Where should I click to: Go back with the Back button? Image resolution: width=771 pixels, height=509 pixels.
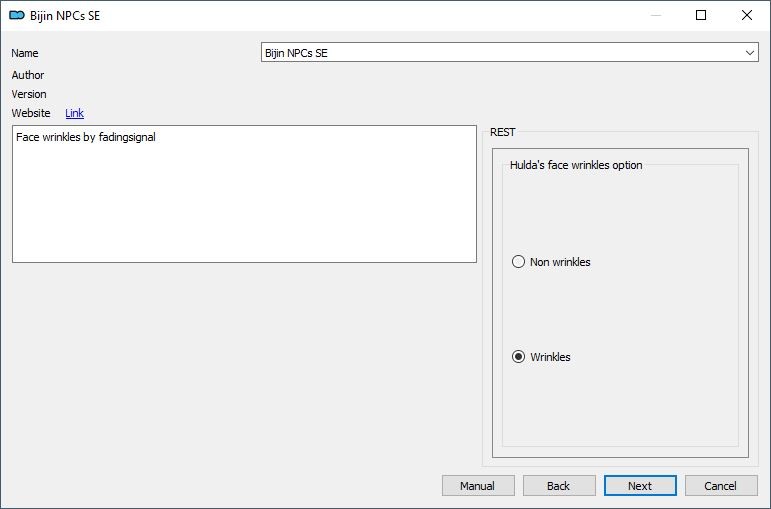click(559, 486)
